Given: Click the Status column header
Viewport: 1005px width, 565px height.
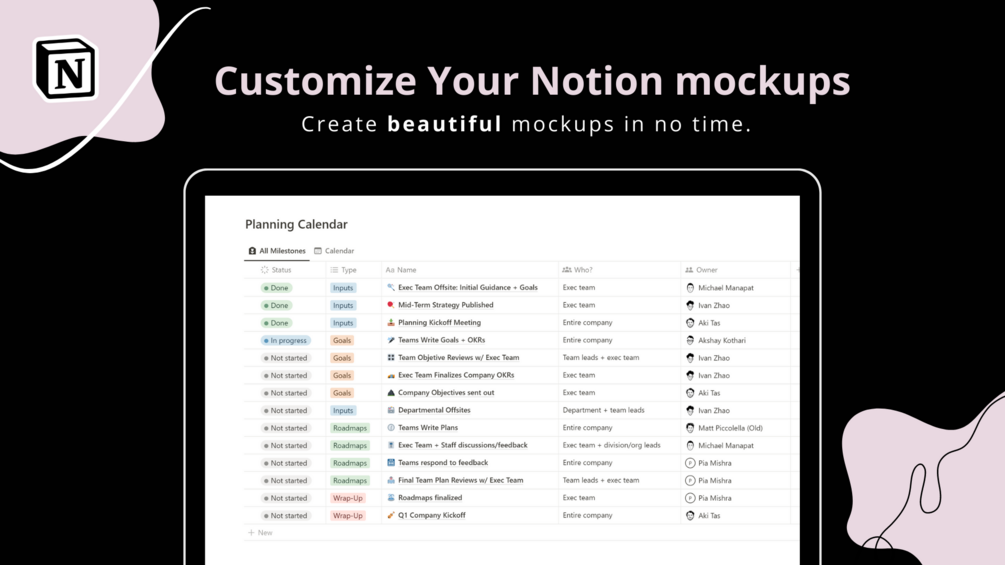Looking at the screenshot, I should [276, 270].
